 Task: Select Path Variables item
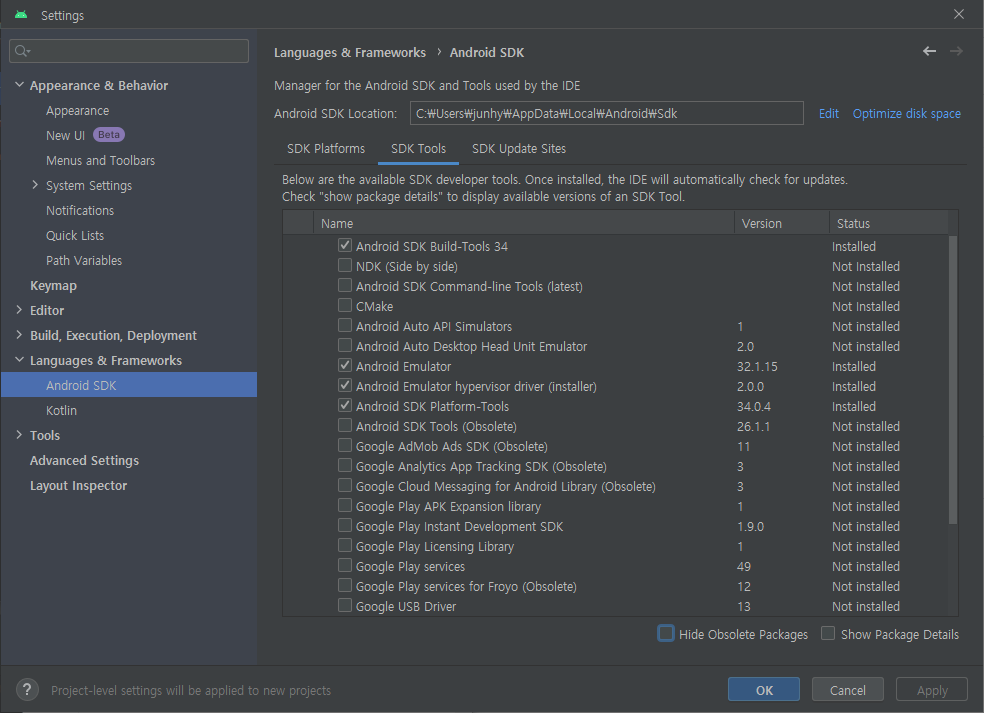coord(83,260)
